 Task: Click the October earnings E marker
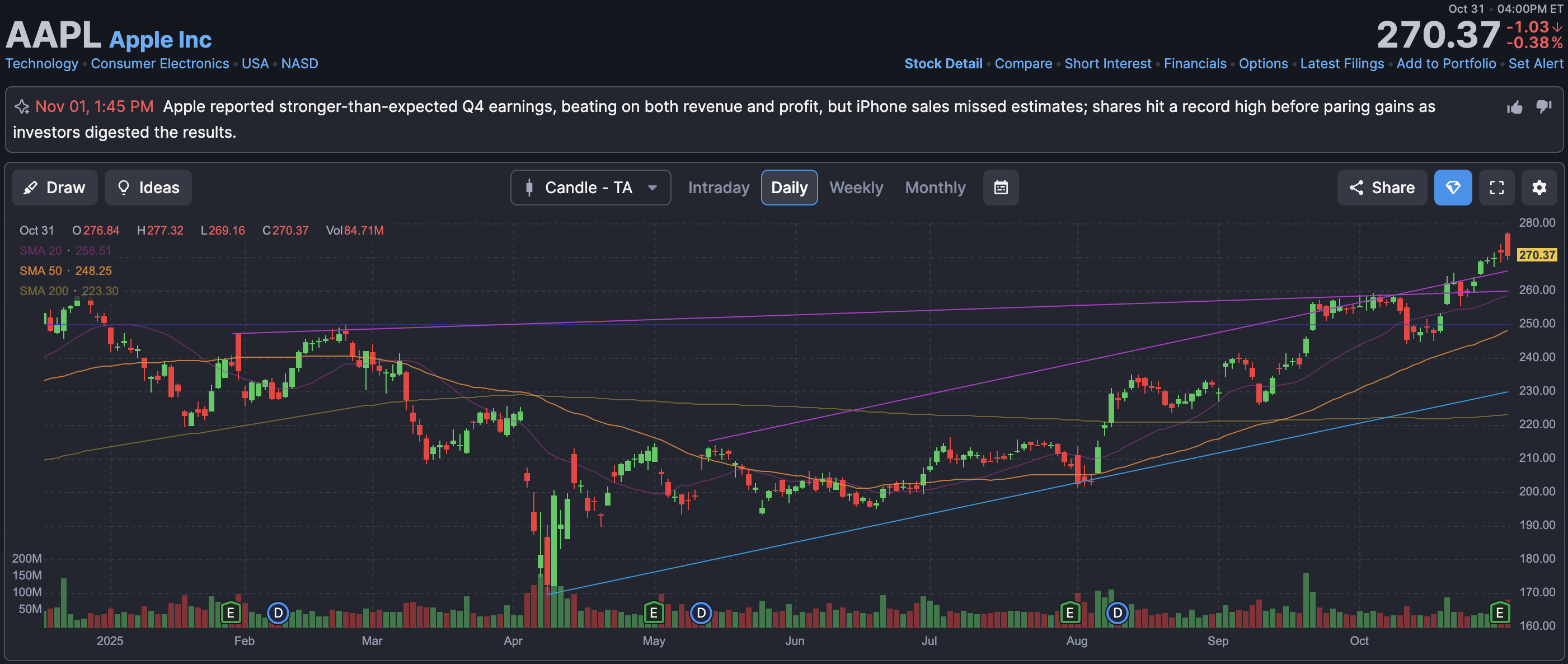click(1499, 612)
